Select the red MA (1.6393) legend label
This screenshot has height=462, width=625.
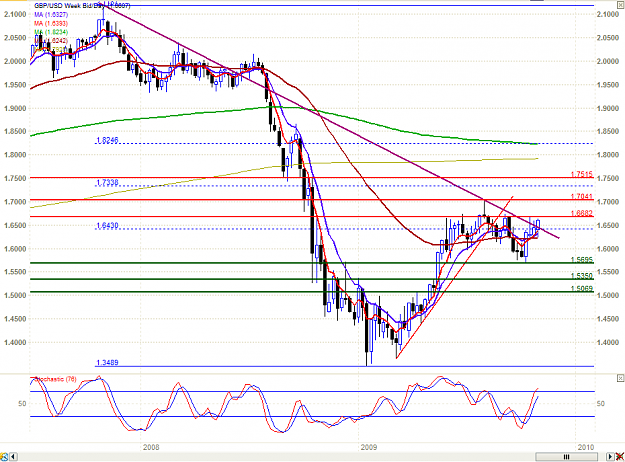pyautogui.click(x=51, y=24)
